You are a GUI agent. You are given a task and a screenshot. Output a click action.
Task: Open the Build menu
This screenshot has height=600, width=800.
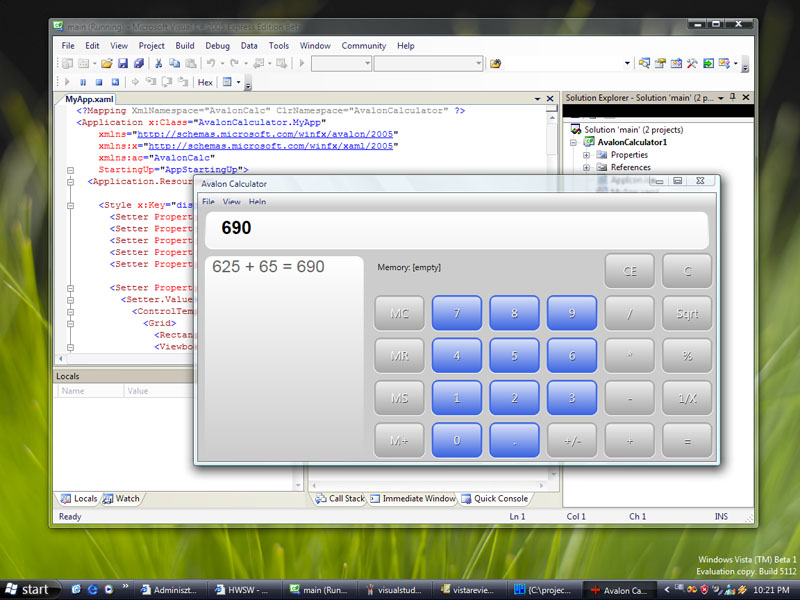tap(185, 46)
